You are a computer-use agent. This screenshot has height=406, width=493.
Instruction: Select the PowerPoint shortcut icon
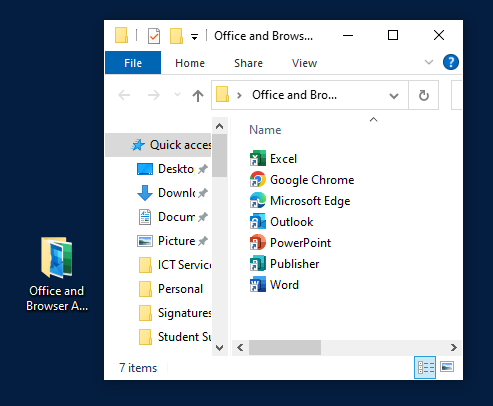258,242
